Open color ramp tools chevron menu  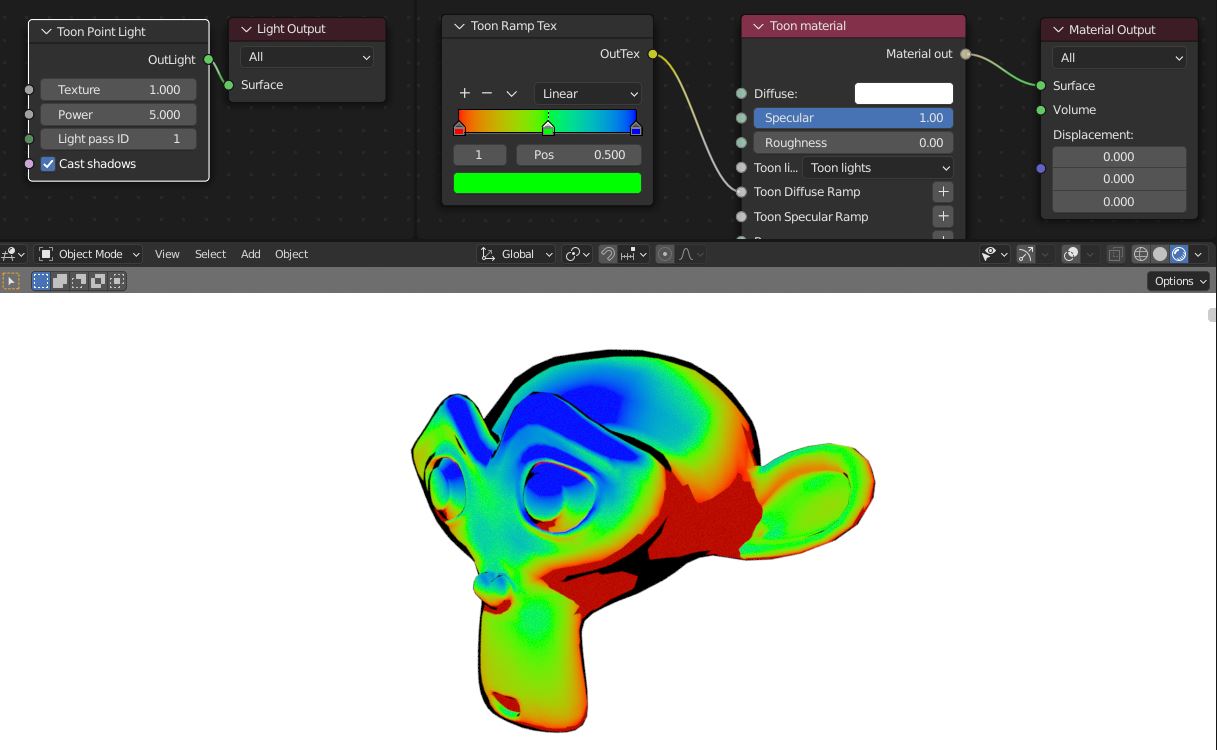(511, 93)
